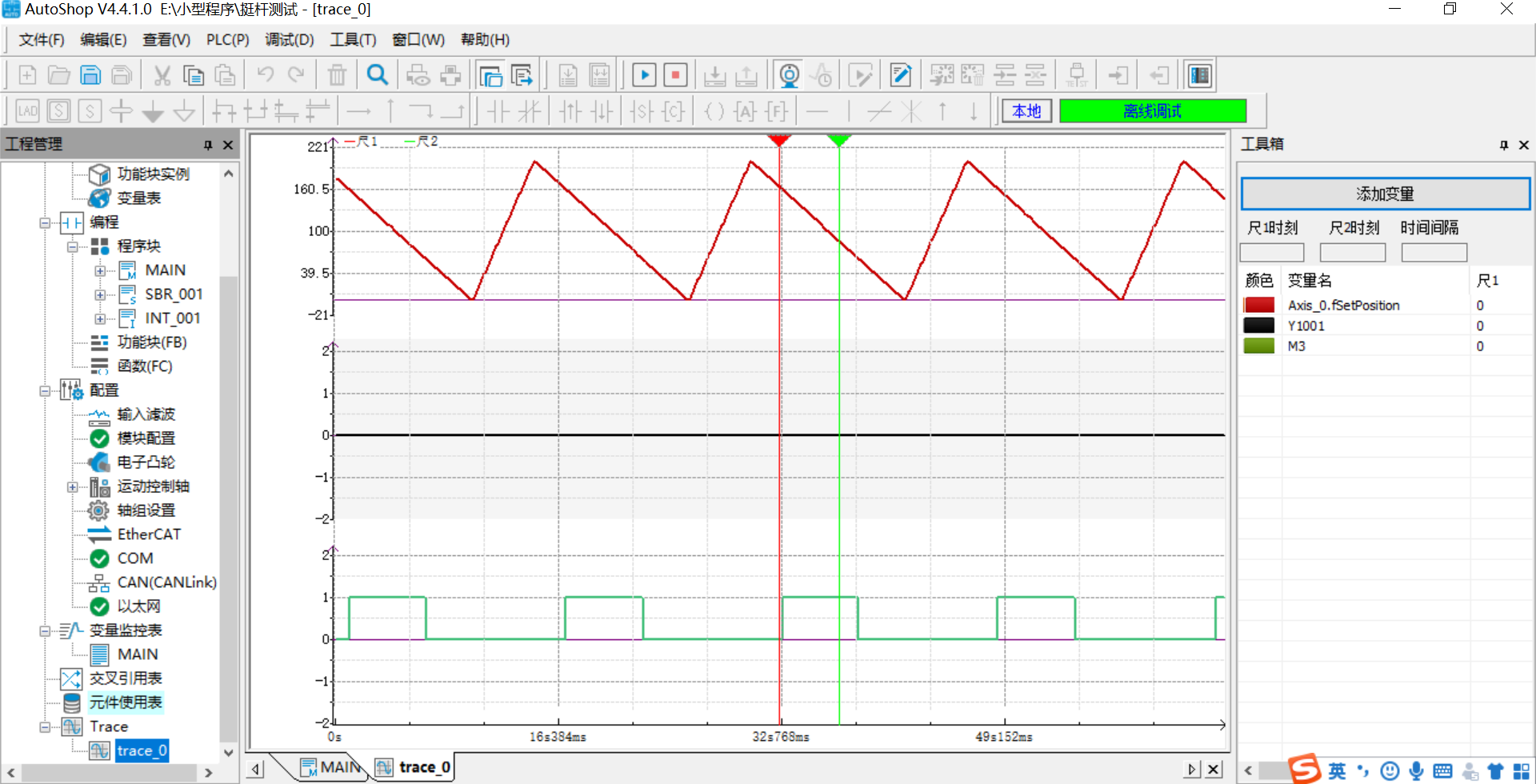Stop the PLC with the red stop icon

click(x=676, y=75)
